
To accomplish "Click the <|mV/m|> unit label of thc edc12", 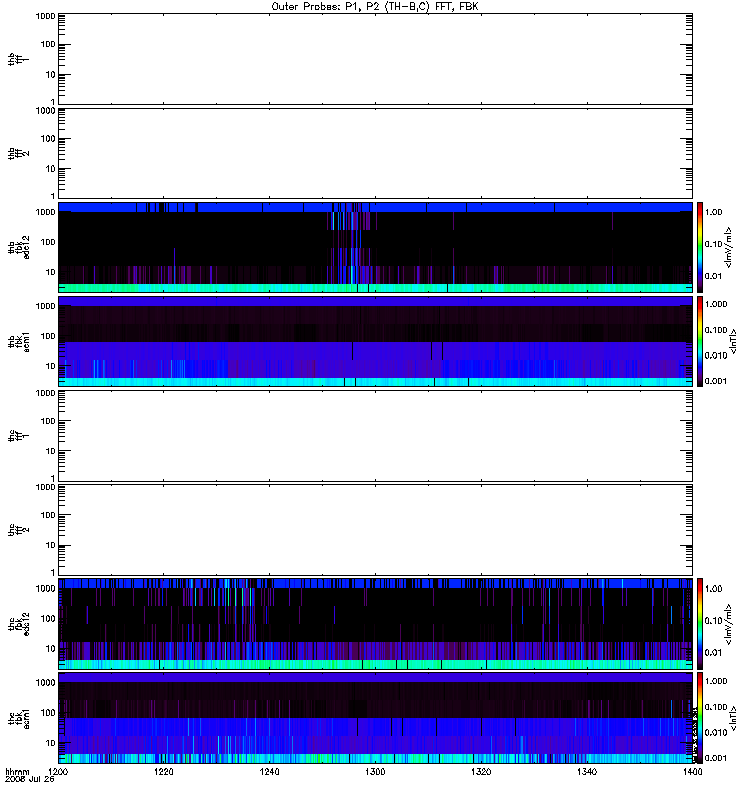I will pos(729,624).
